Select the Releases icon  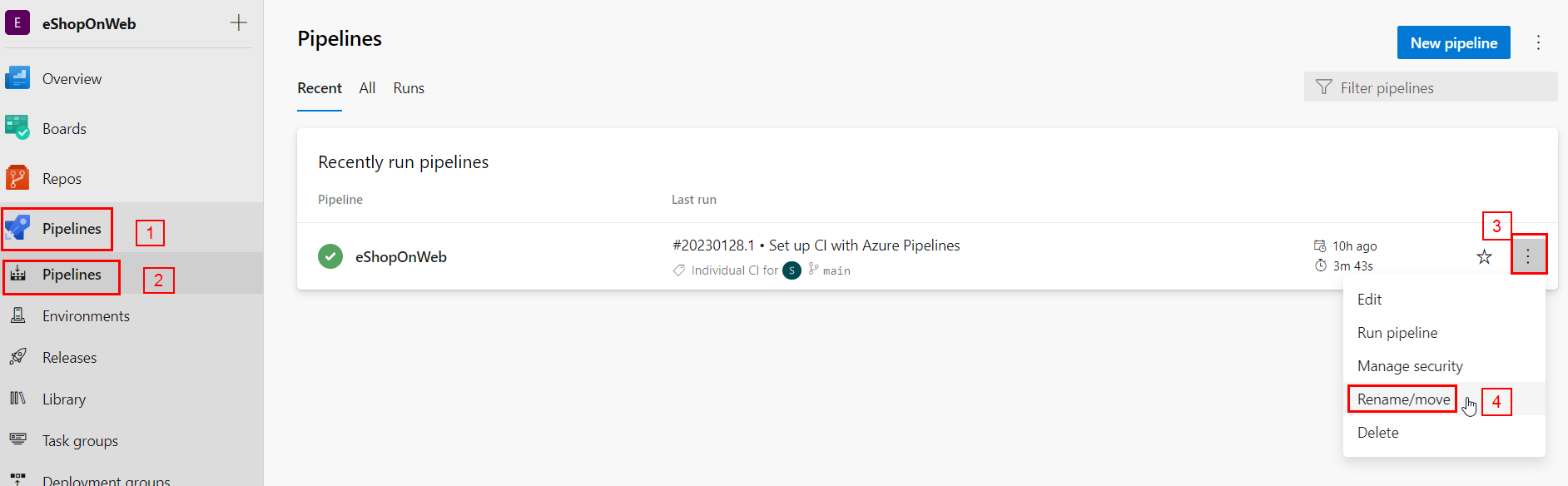(x=17, y=356)
